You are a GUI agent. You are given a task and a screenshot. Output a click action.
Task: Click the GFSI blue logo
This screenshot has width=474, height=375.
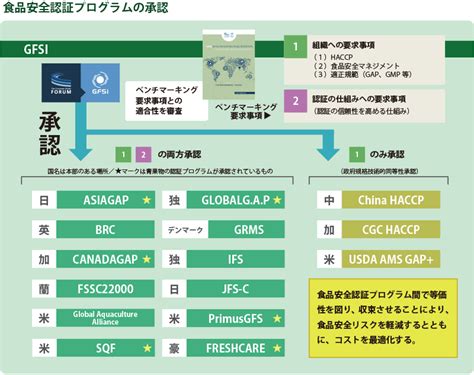pyautogui.click(x=100, y=83)
